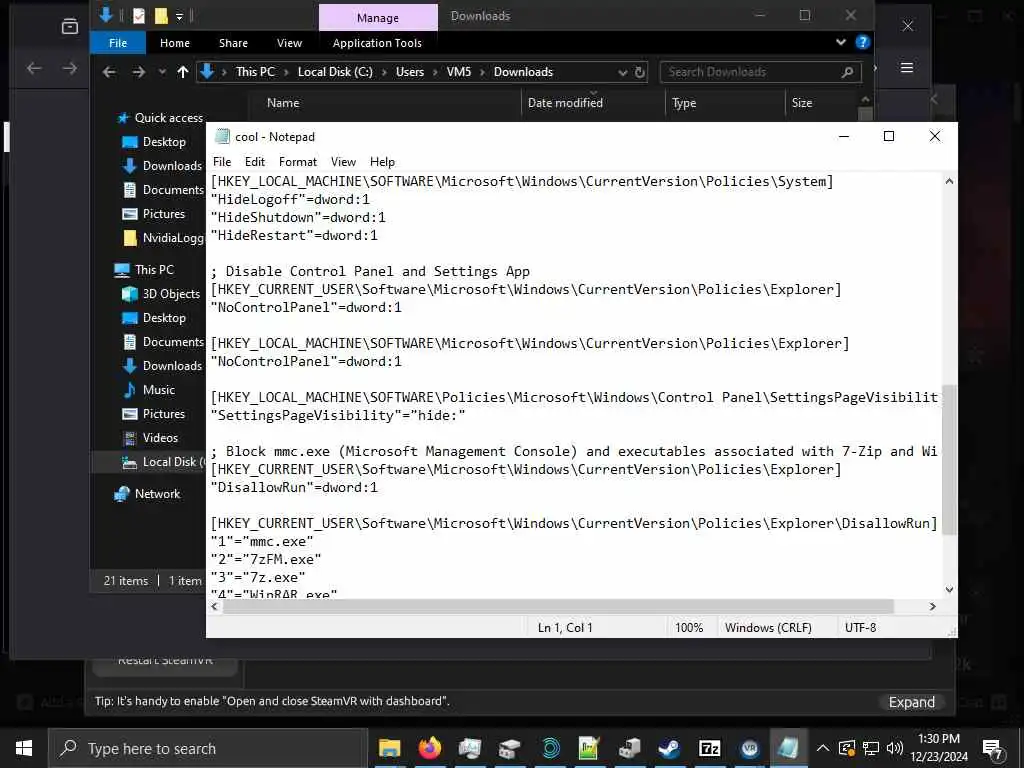Go up one folder level in Explorer
The image size is (1024, 768).
coord(183,72)
